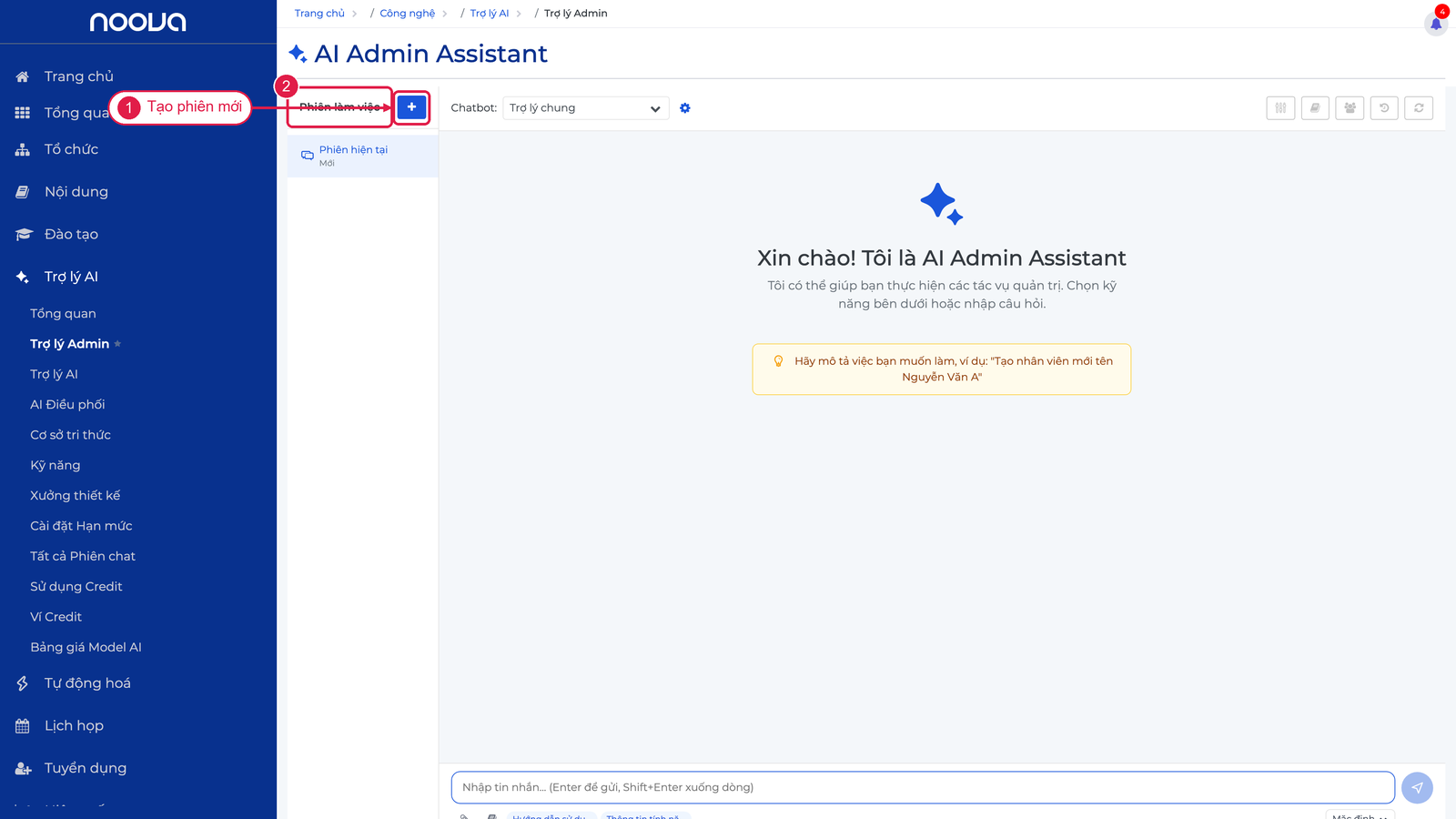Create a new work session with plus button
Viewport: 1456px width, 819px height.
click(x=411, y=106)
